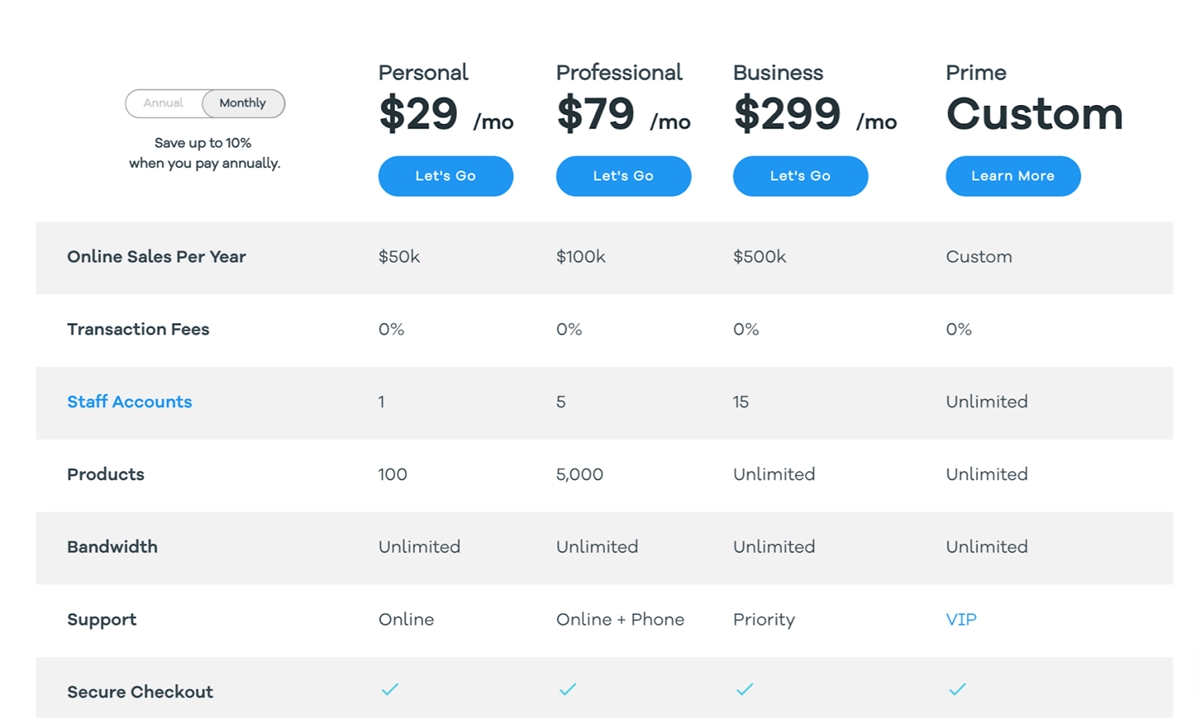Click Learn More for the Prime plan
The width and height of the screenshot is (1200, 718).
pyautogui.click(x=1013, y=176)
